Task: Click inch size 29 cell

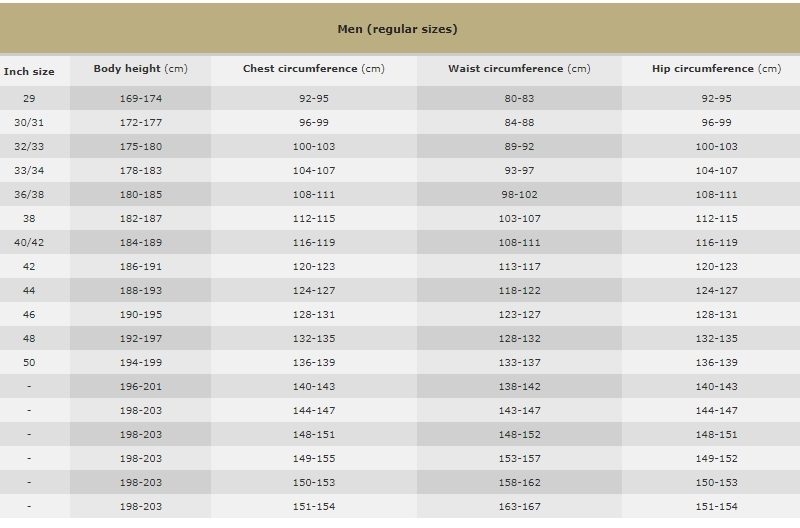Action: (x=29, y=99)
